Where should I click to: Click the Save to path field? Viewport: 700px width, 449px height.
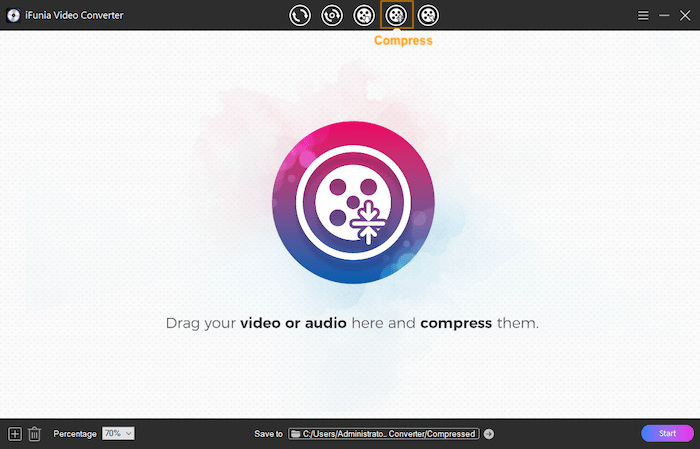click(x=390, y=434)
